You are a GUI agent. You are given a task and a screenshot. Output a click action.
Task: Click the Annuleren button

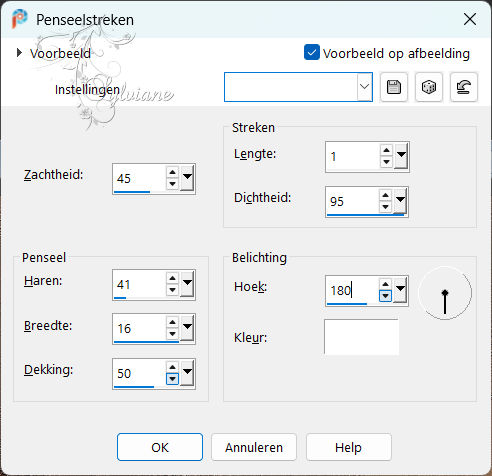[254, 447]
